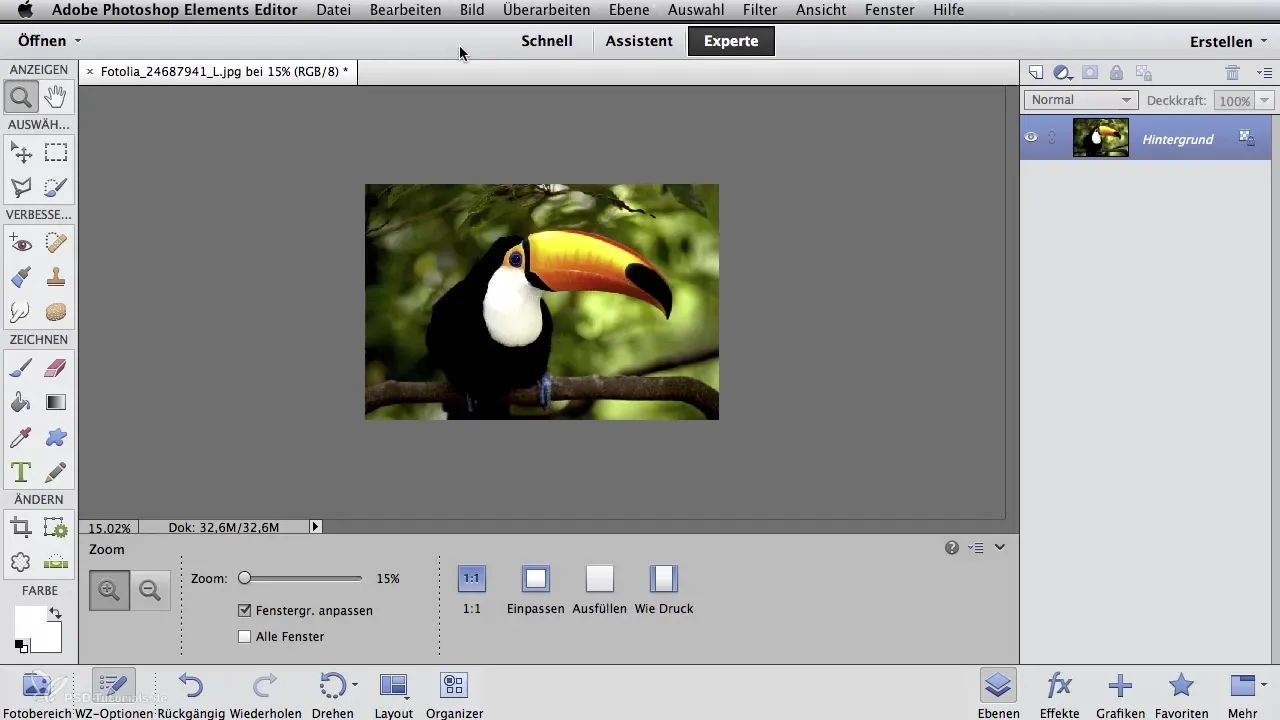Select the Straighten tool
This screenshot has height=720, width=1280.
56,562
